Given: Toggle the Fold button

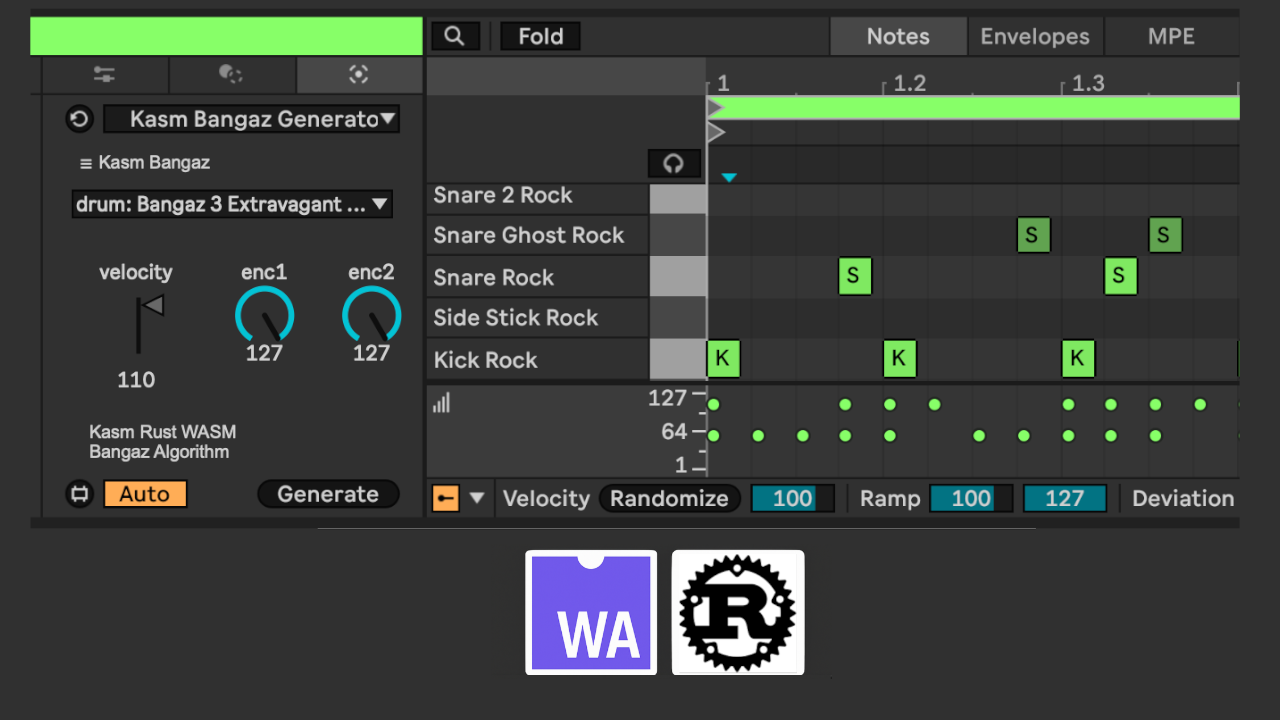Looking at the screenshot, I should point(540,37).
